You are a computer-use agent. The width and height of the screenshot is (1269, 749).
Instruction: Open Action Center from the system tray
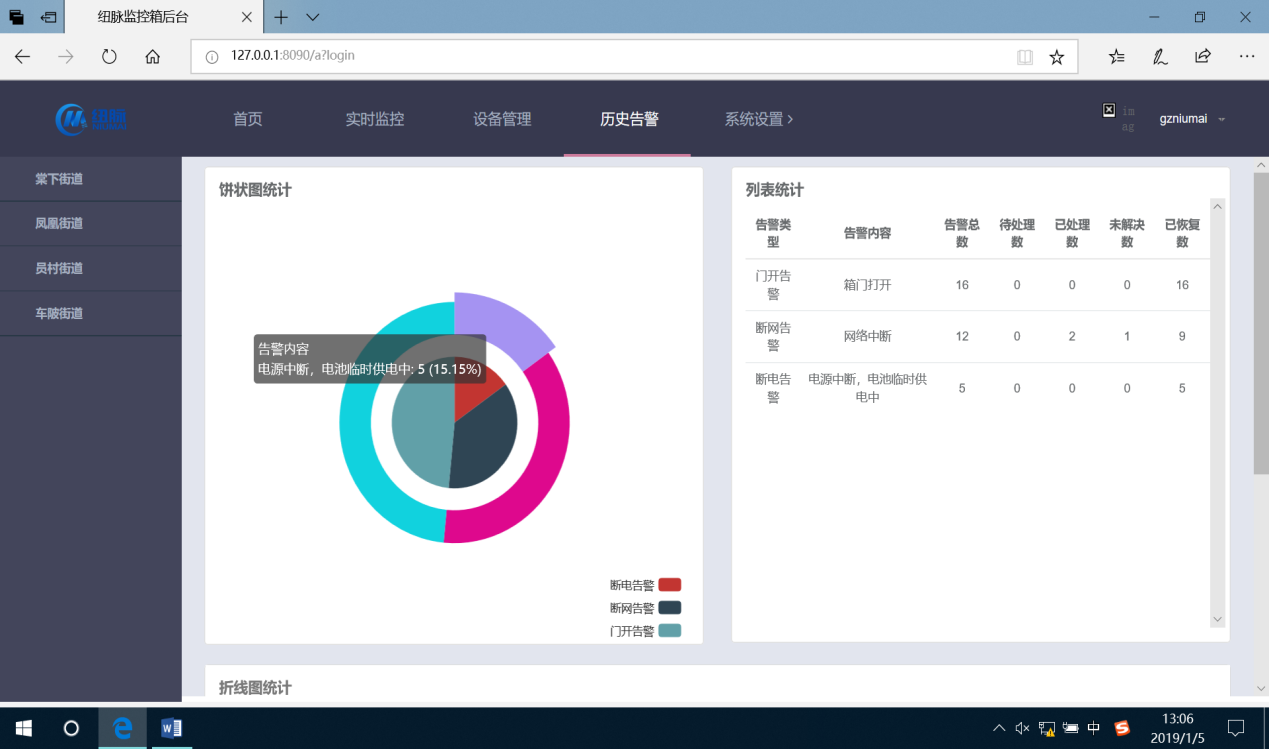click(x=1233, y=728)
